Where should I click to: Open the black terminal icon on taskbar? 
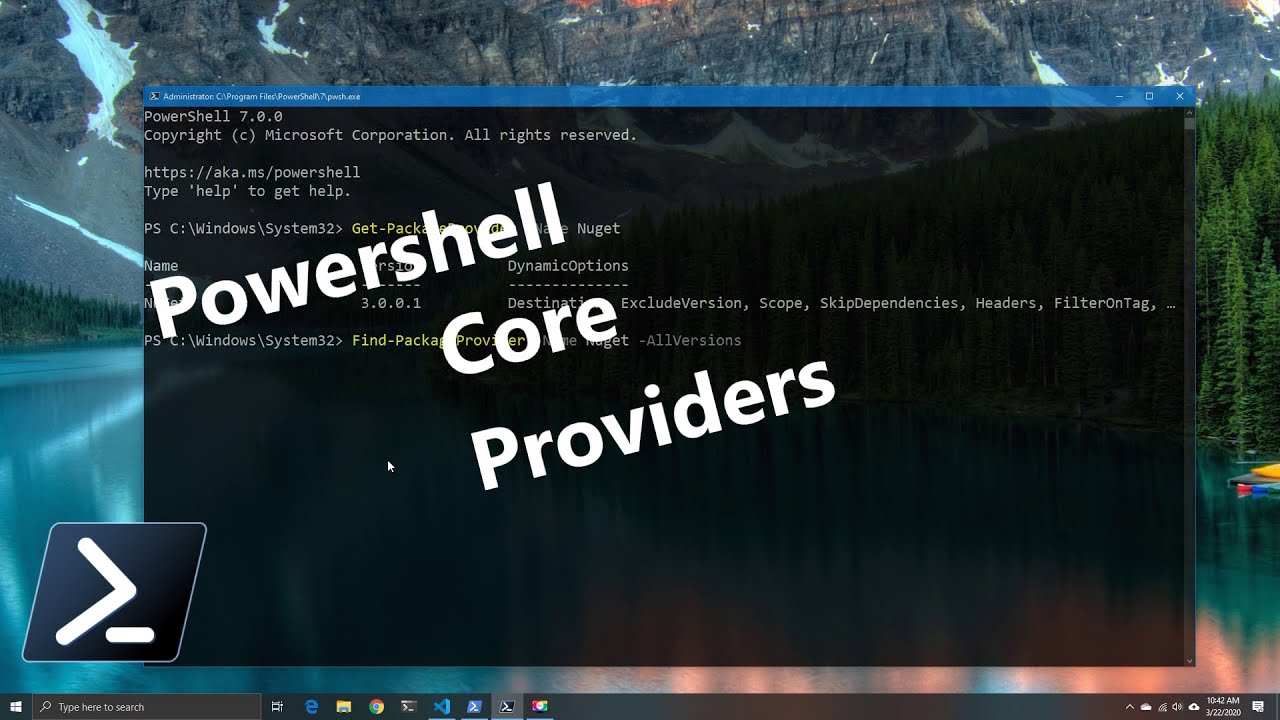tap(408, 707)
